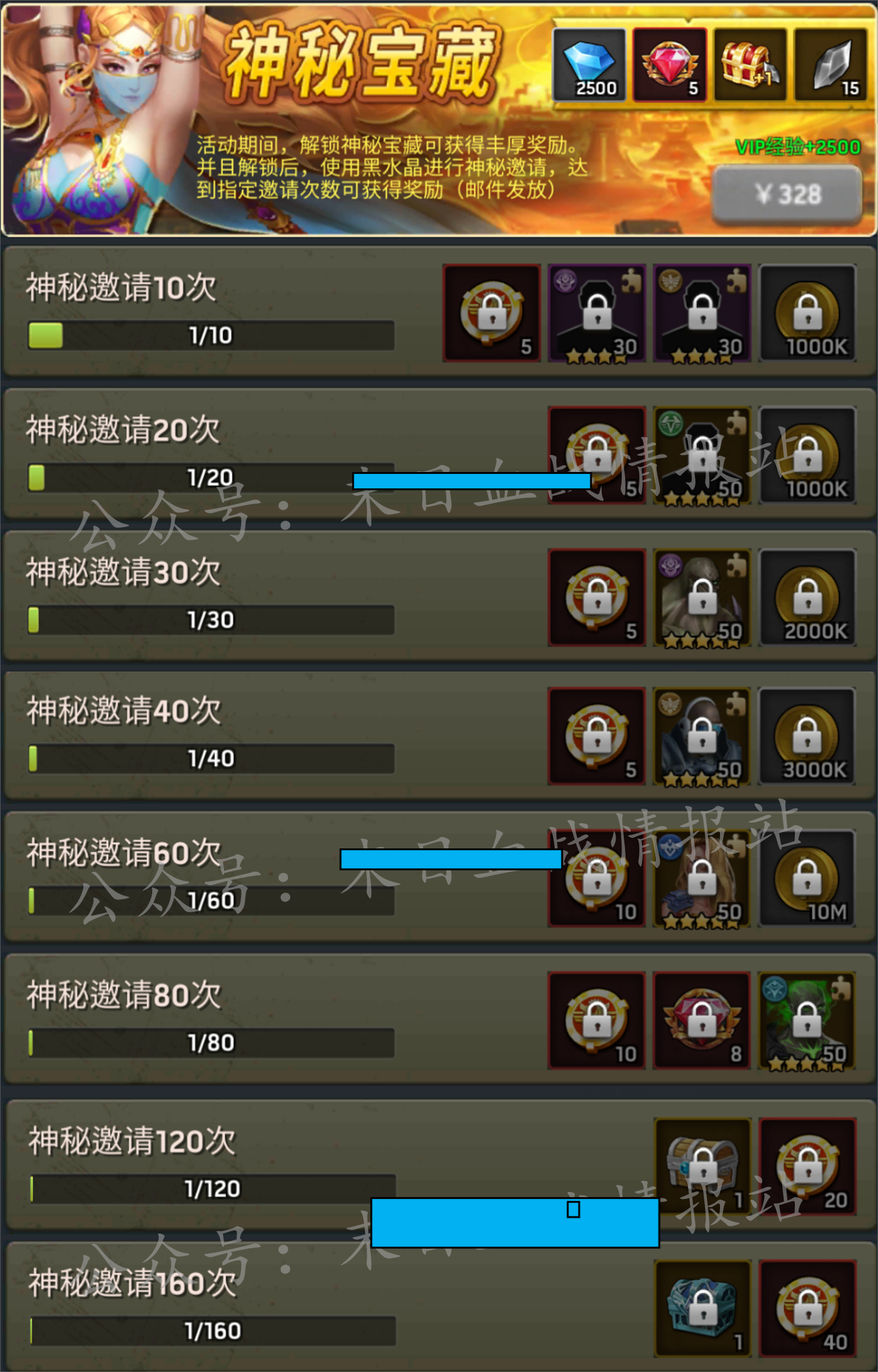Select the locked red gem reward showing 8
The height and width of the screenshot is (1372, 878).
(x=702, y=1020)
